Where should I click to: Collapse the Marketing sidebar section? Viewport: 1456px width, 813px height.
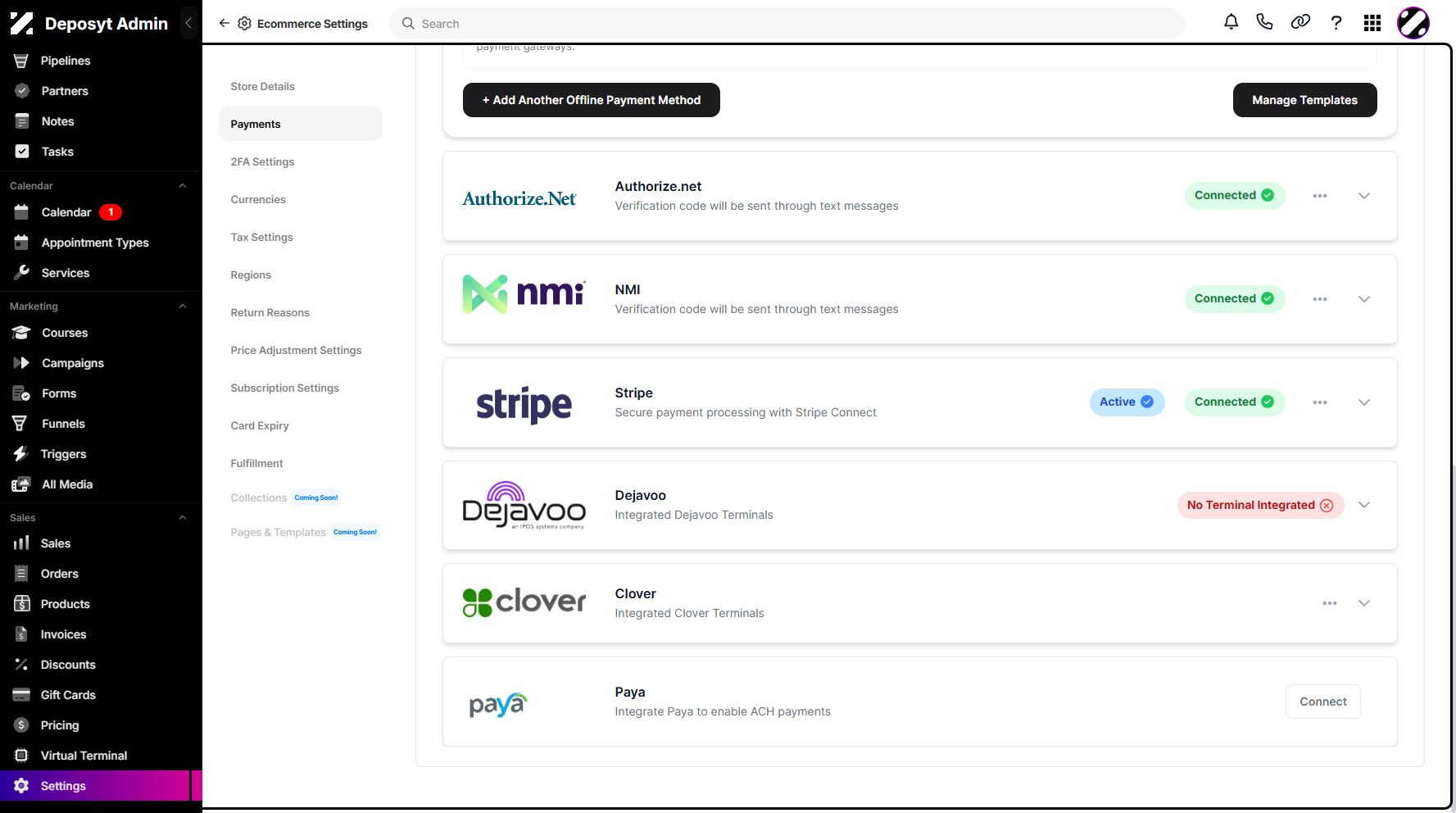pos(183,307)
